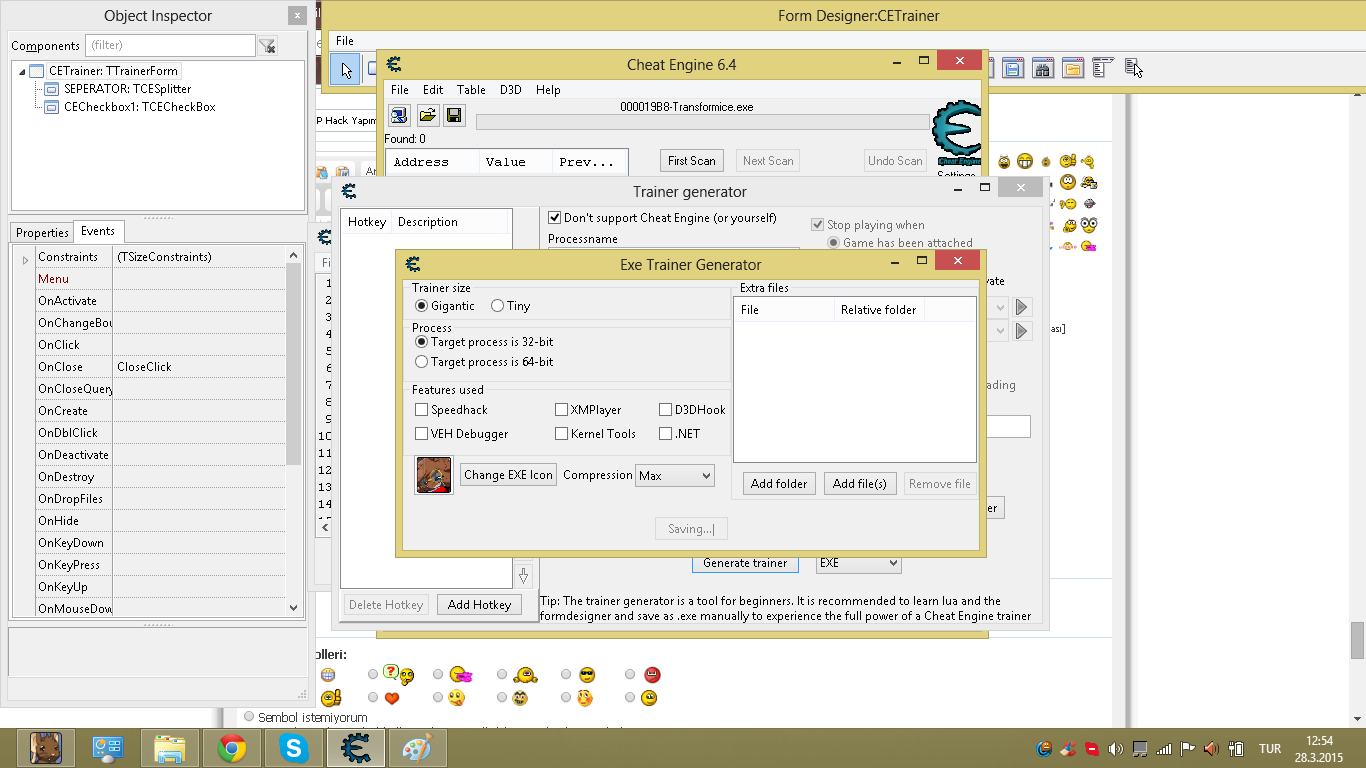Click the Components filter input field
1366x768 pixels.
170,45
